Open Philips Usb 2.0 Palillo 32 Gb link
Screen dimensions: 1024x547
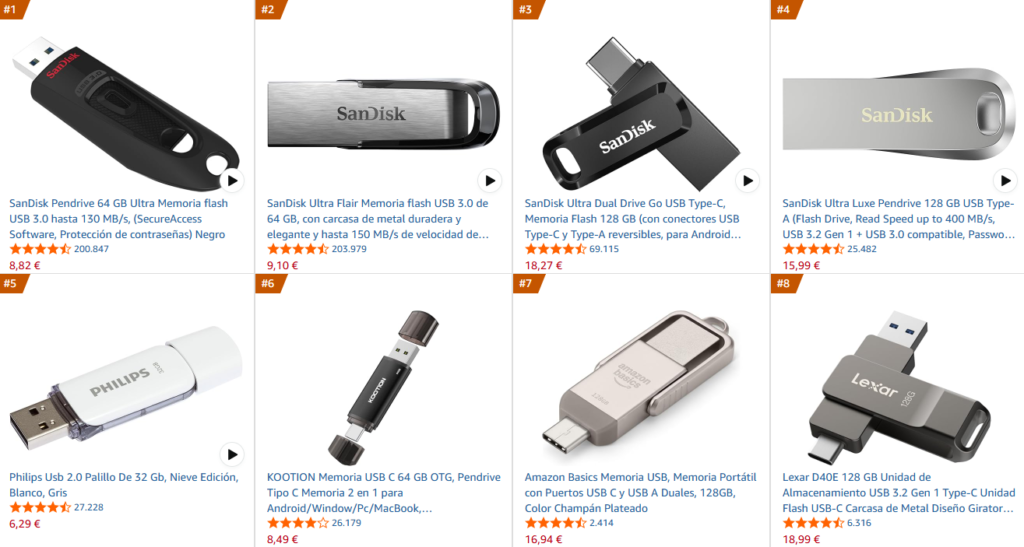pos(124,485)
